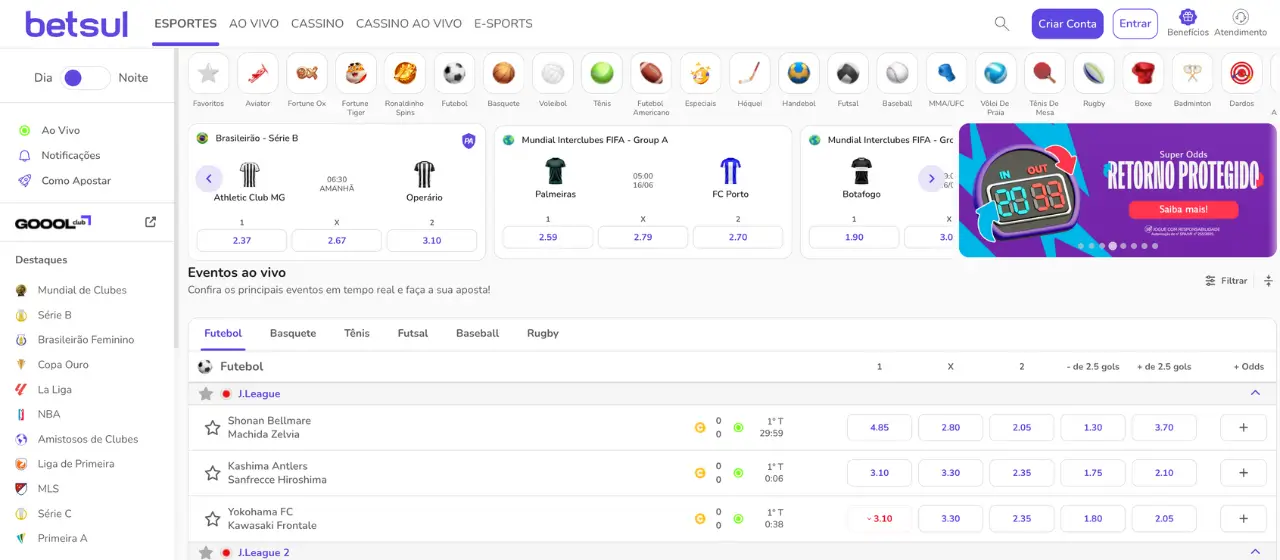This screenshot has height=560, width=1280.
Task: Select the Futsal icon in carousel
Action: (848, 74)
